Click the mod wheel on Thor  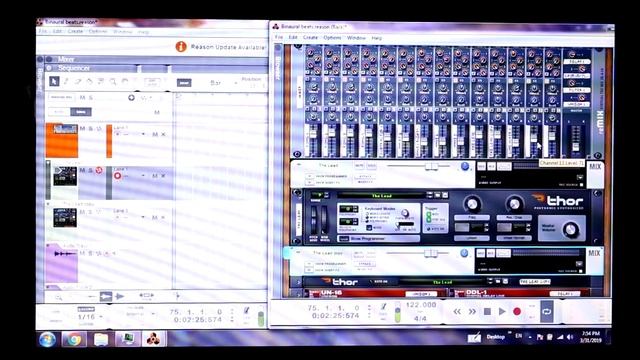tap(324, 220)
